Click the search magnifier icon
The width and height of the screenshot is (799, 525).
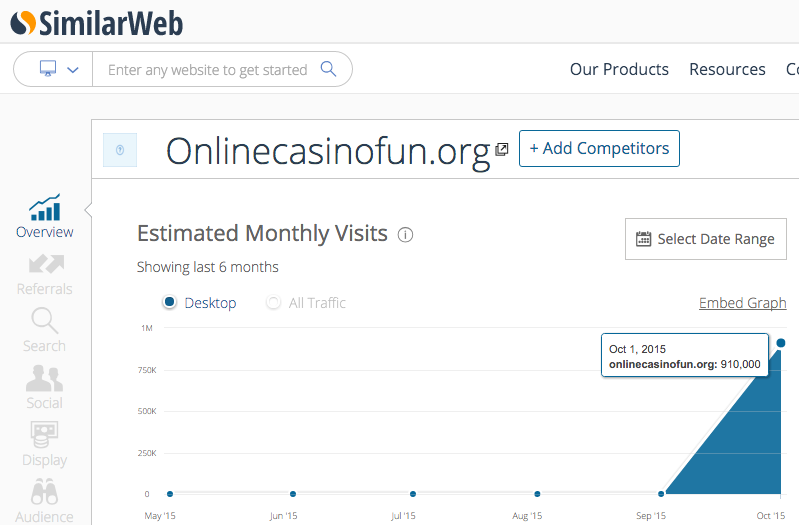328,69
